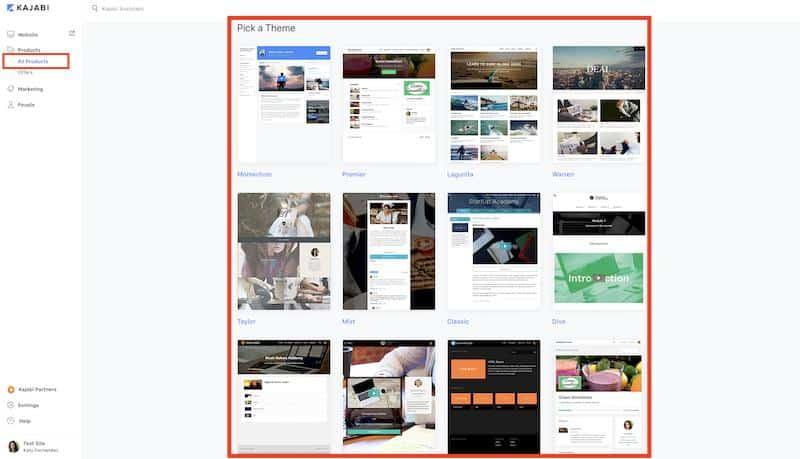Viewport: 800px width, 459px height.
Task: Click the external-link icon beside Website
Action: (x=72, y=33)
